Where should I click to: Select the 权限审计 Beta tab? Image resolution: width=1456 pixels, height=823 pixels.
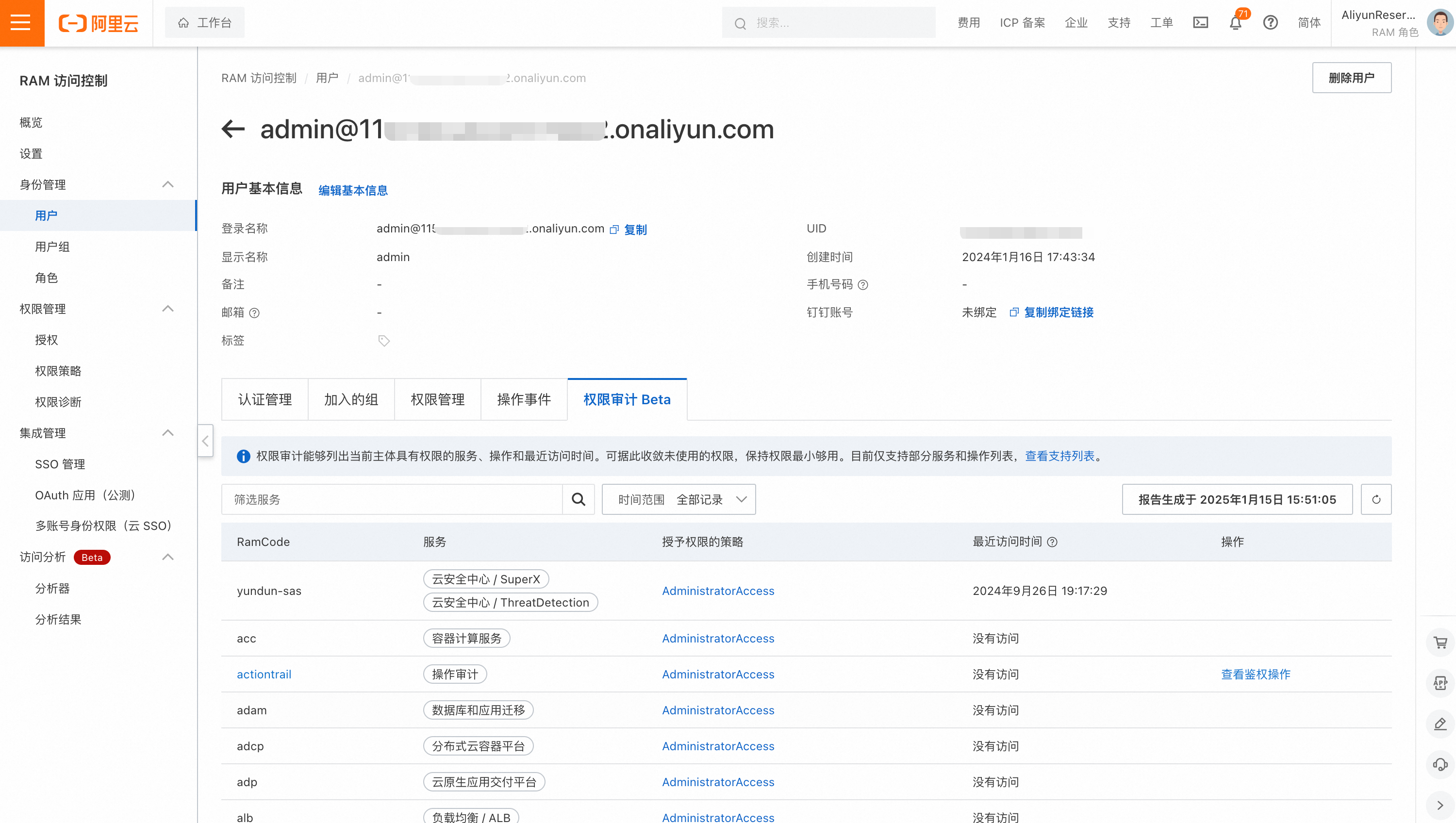[x=627, y=400]
